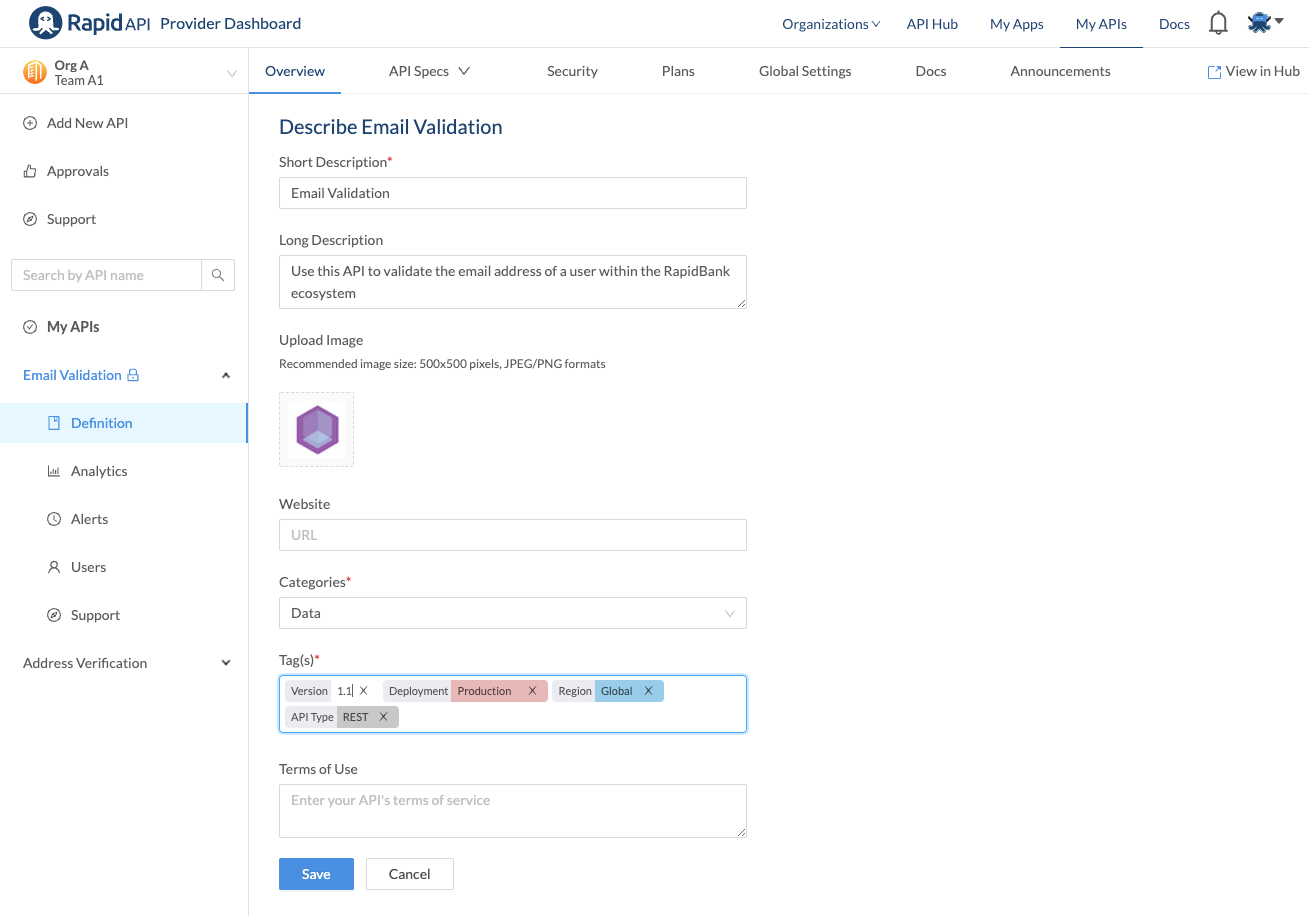Open the Categories Data dropdown
Screen dimensions: 1309x916
513,613
